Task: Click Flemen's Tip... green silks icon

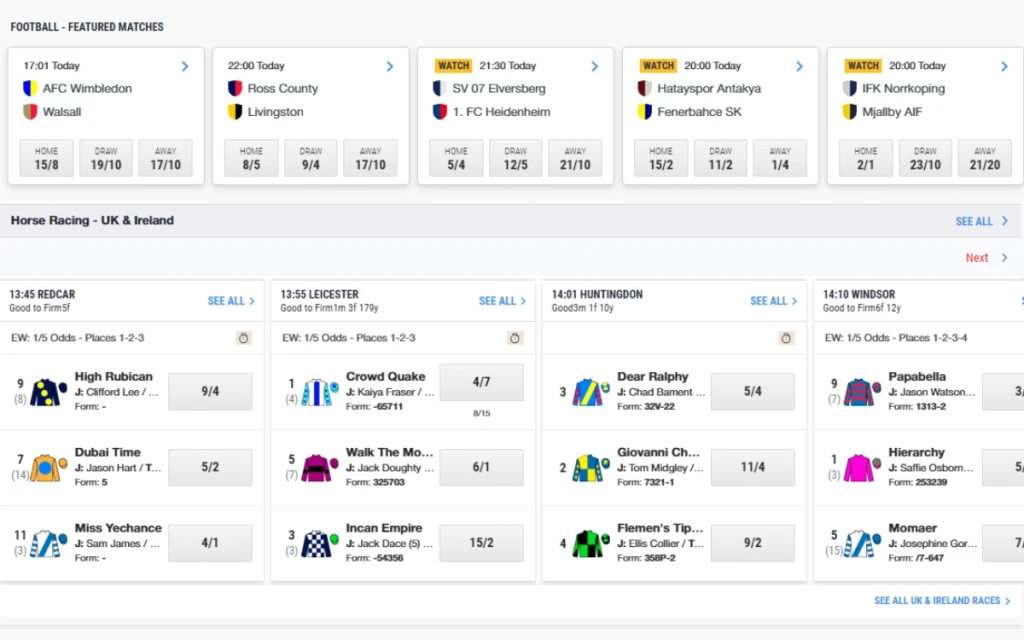Action: pos(591,543)
